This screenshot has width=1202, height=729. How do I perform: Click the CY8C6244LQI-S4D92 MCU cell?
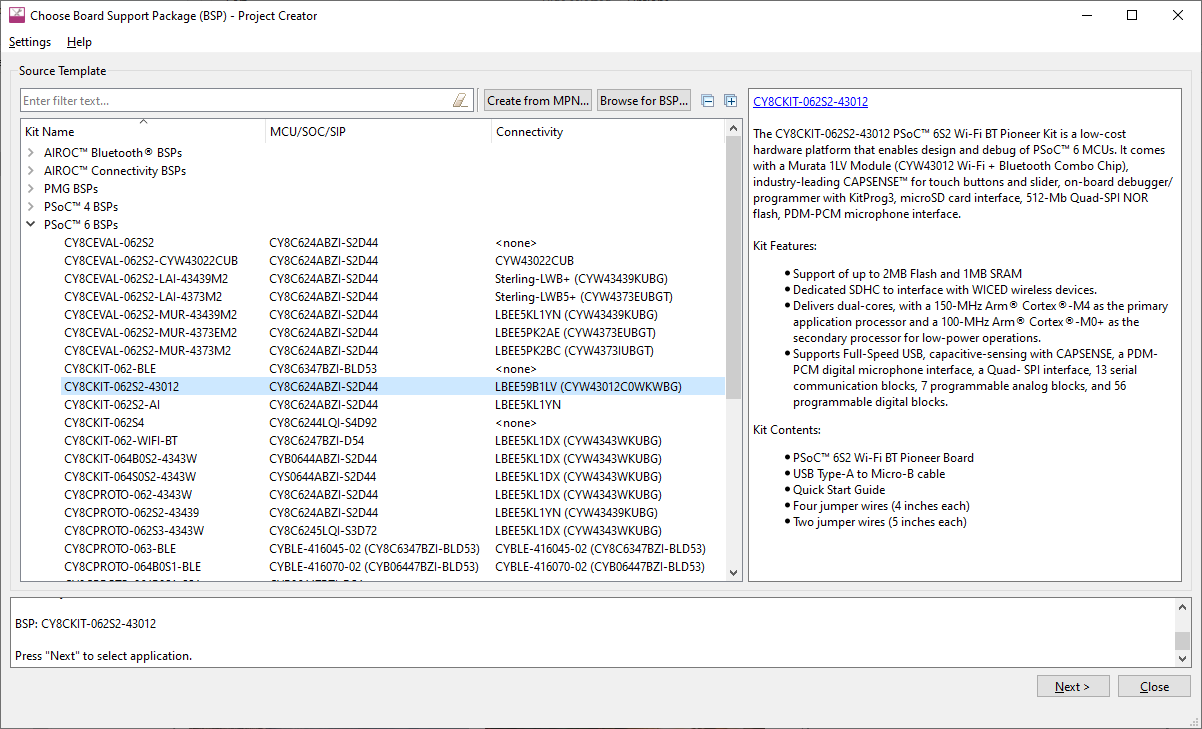click(x=323, y=423)
